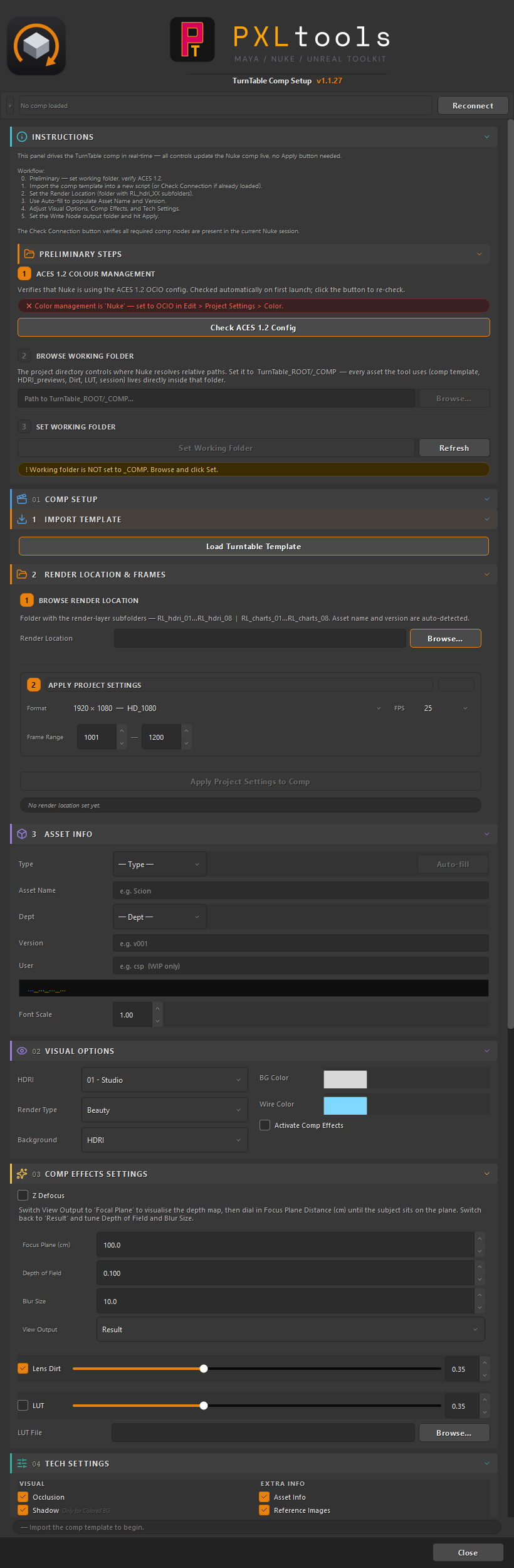
Task: Click the Wire Color blue swatch
Action: tap(345, 1105)
